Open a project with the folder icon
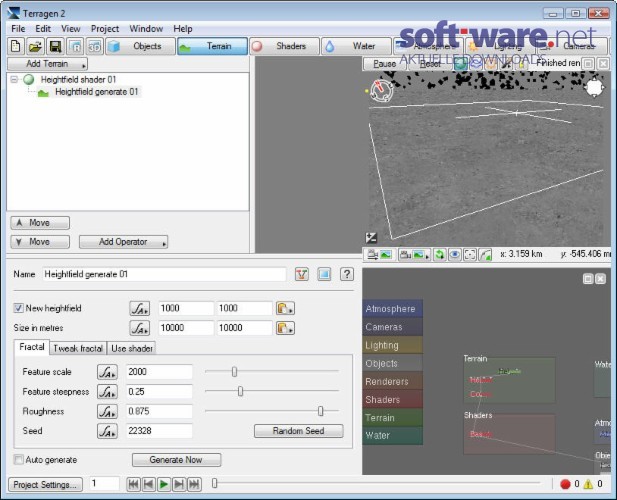The height and width of the screenshot is (500, 617). click(35, 46)
